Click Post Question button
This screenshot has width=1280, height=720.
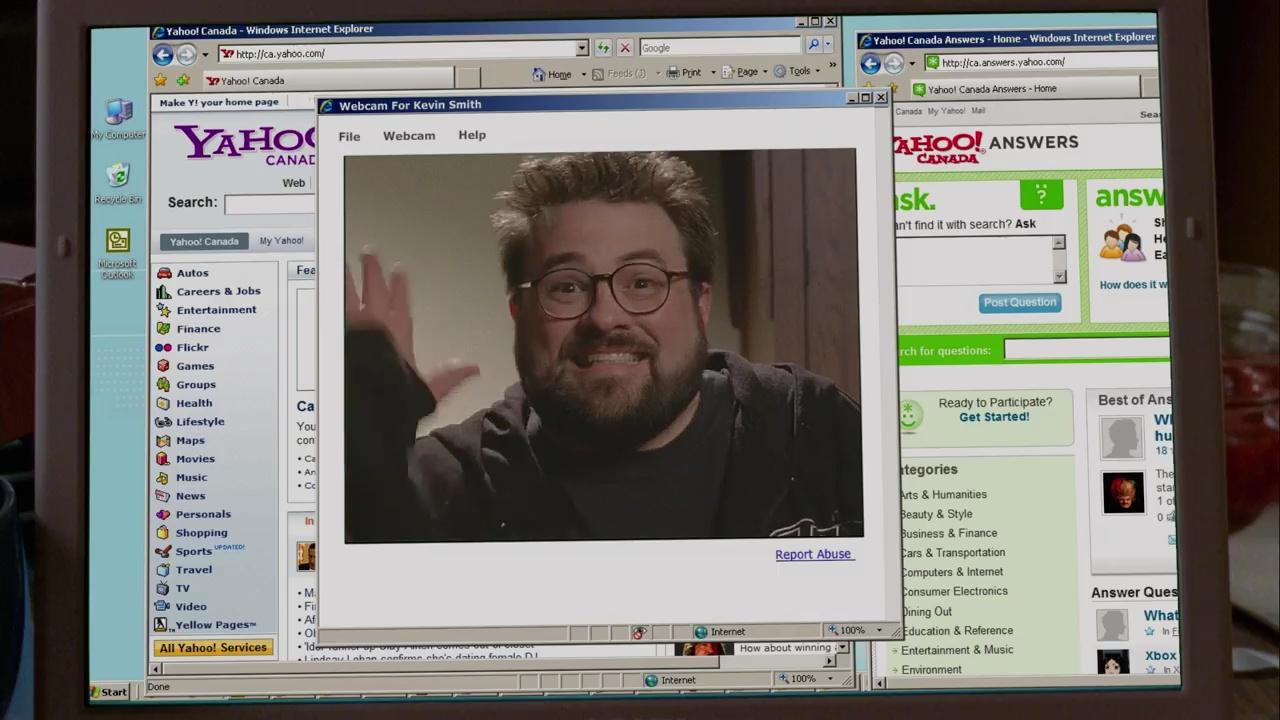(1020, 302)
